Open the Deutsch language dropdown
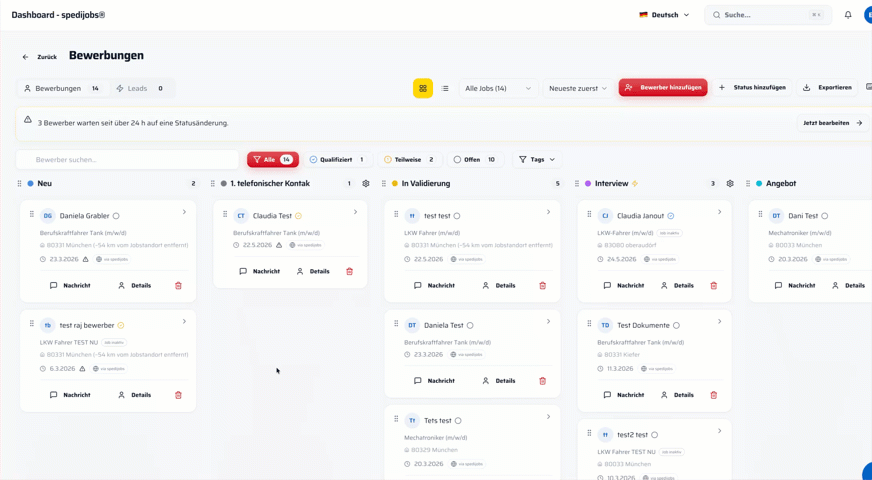Image resolution: width=872 pixels, height=480 pixels. [x=665, y=15]
